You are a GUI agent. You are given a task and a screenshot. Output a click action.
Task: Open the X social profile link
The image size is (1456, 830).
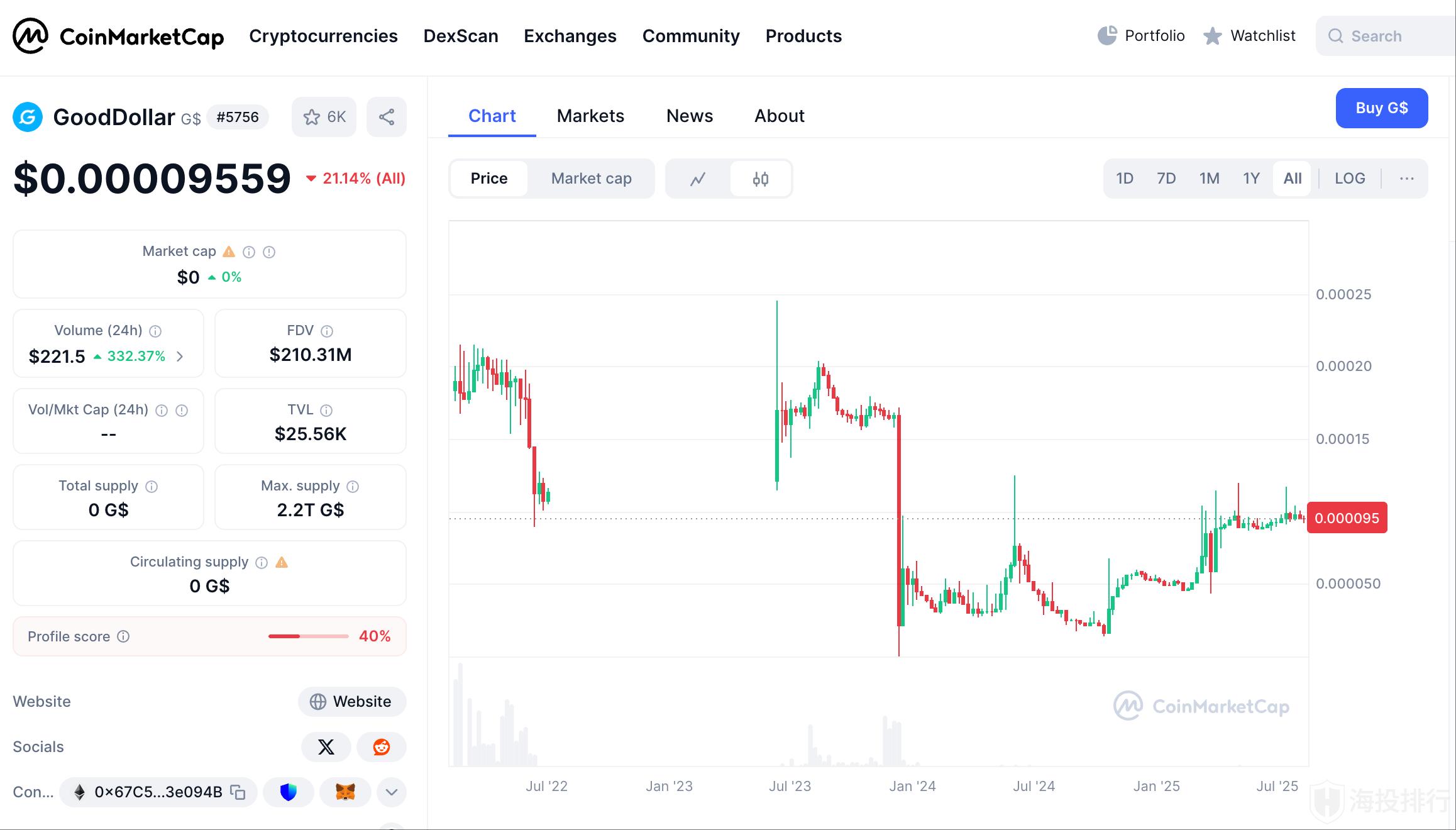click(326, 747)
